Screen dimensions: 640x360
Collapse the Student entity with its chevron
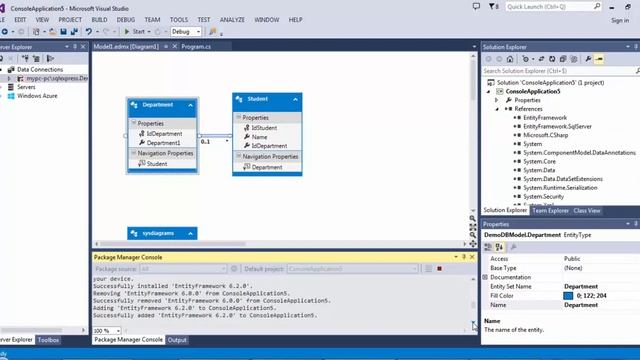pos(295,99)
